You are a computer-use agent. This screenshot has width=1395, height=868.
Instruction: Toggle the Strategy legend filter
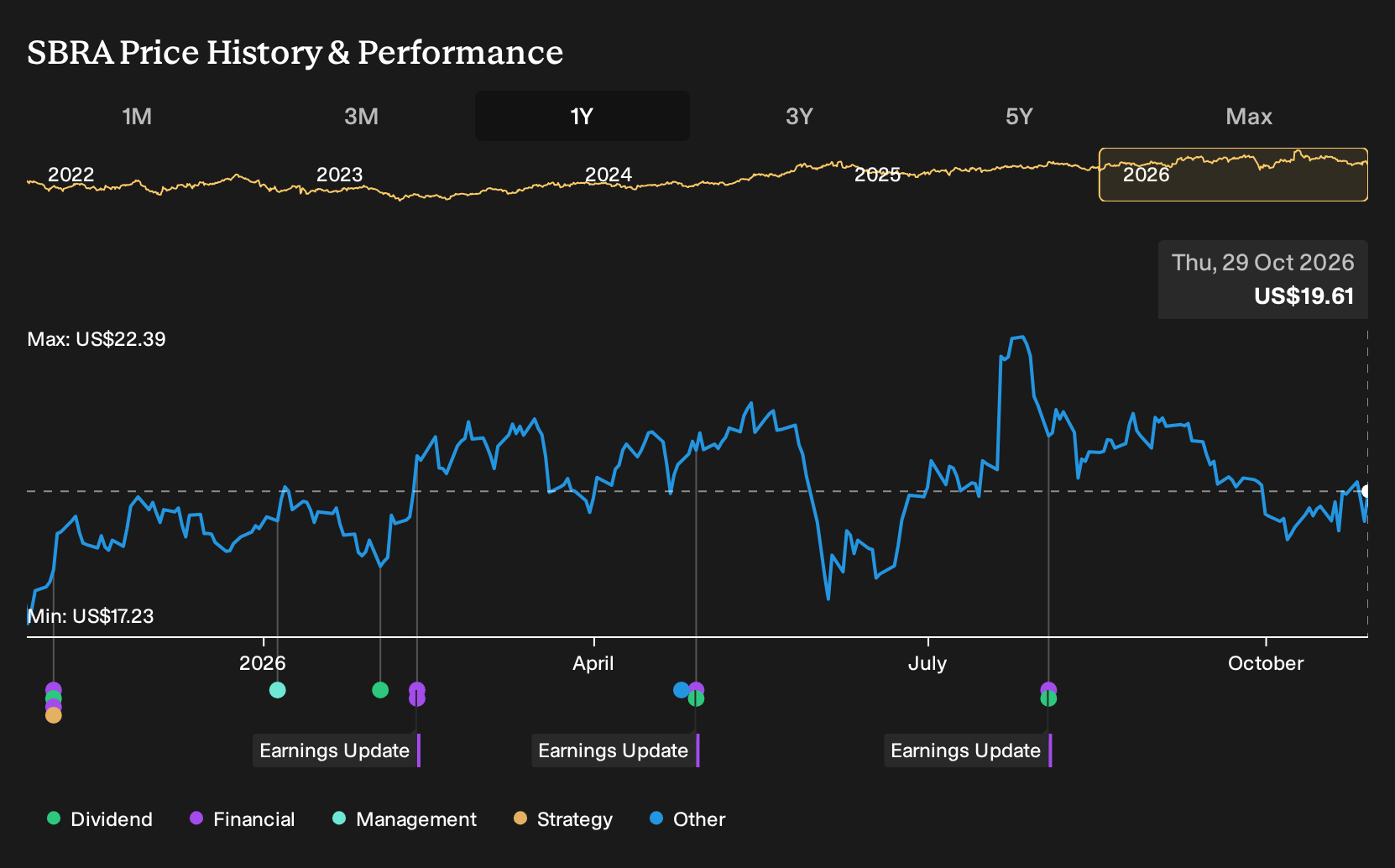pos(563,819)
